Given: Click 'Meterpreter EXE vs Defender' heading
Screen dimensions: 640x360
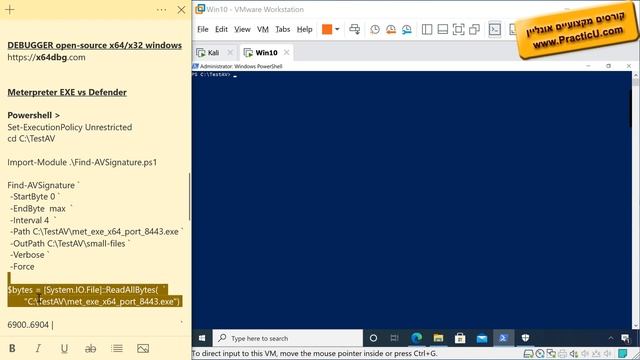Looking at the screenshot, I should pyautogui.click(x=67, y=92).
